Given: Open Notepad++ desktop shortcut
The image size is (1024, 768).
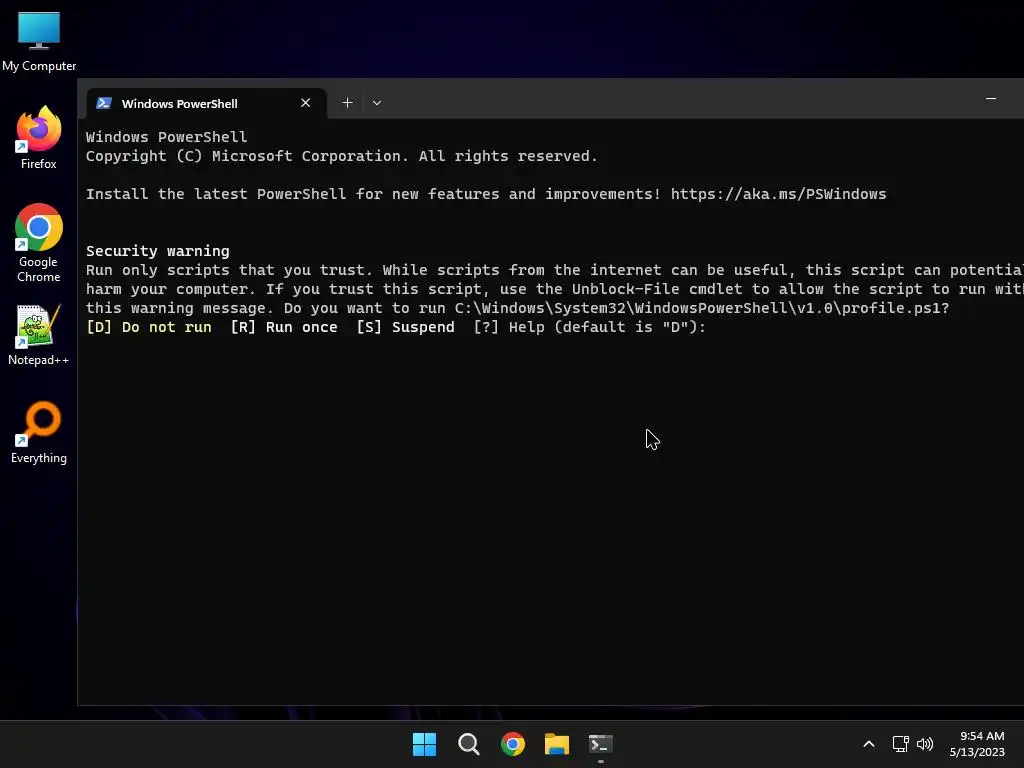Looking at the screenshot, I should coord(39,334).
